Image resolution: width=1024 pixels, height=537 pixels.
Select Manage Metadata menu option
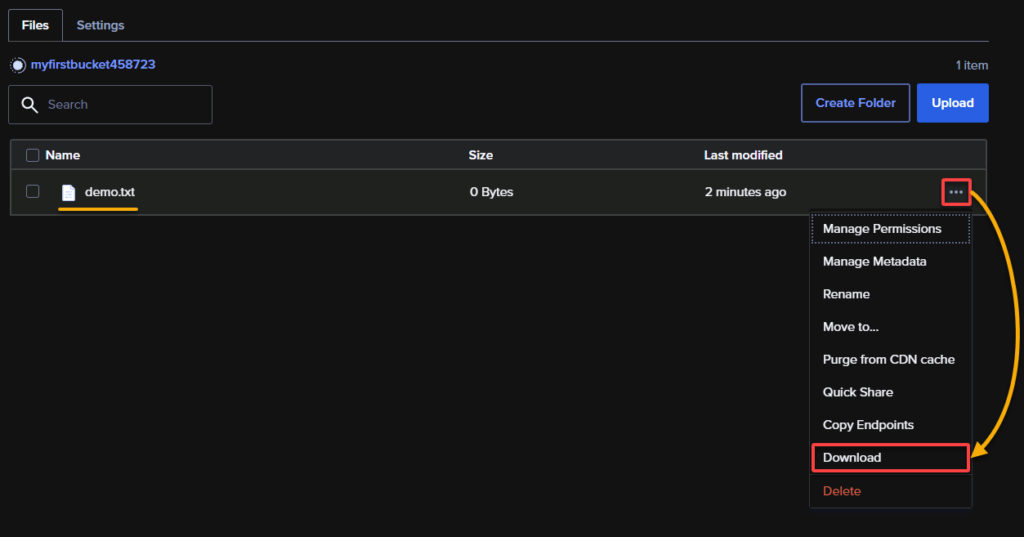tap(874, 262)
